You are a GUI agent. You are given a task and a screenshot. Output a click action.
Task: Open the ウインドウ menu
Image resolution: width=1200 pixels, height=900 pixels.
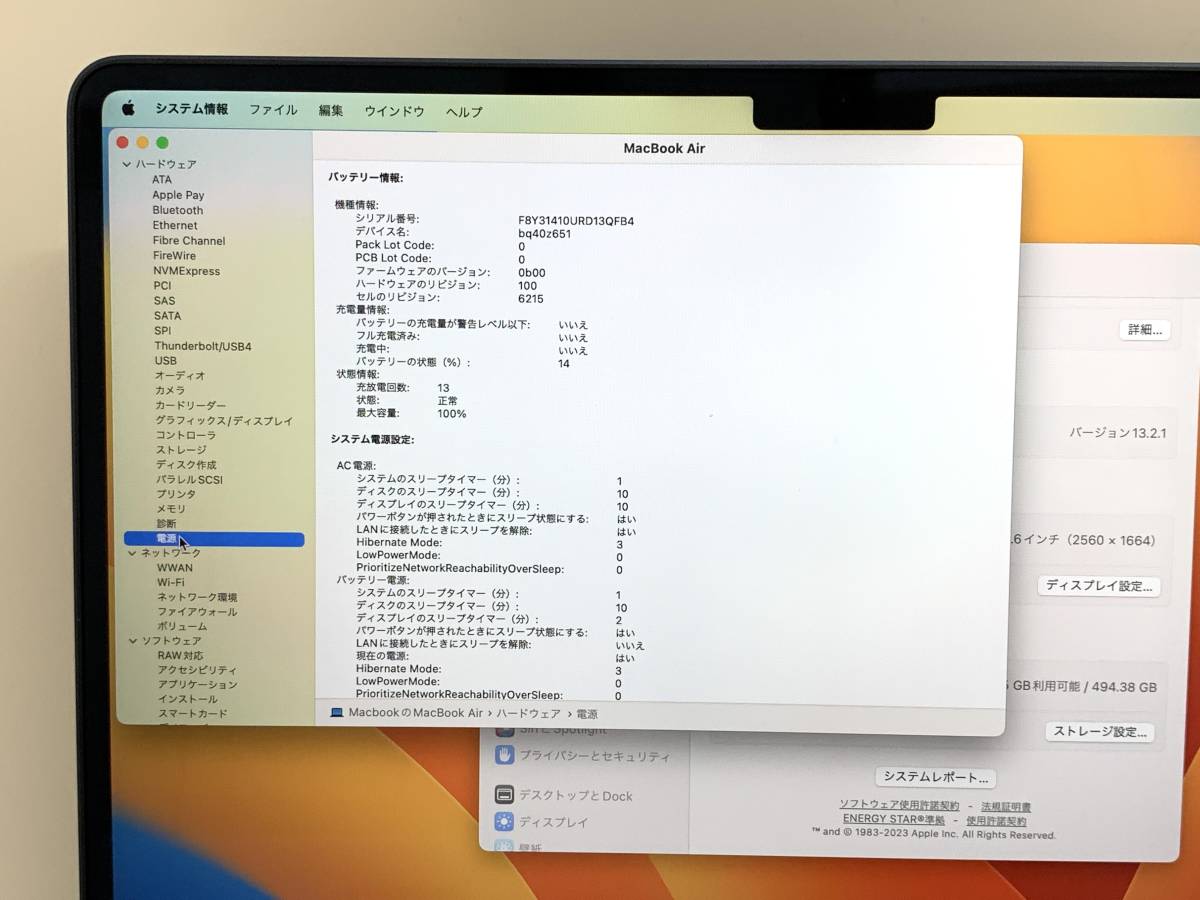point(394,111)
